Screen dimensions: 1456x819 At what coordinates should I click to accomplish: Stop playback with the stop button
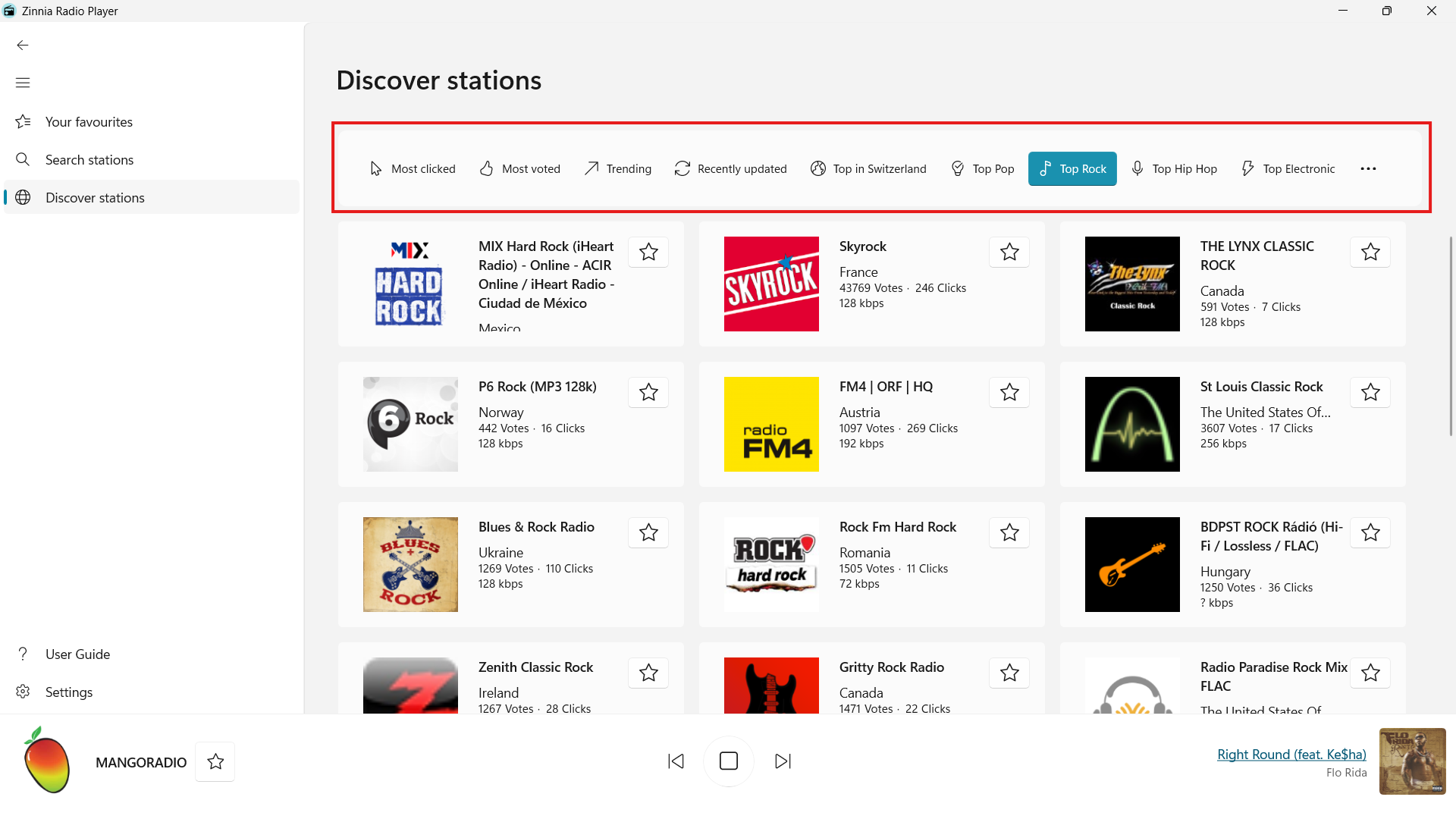pos(729,761)
